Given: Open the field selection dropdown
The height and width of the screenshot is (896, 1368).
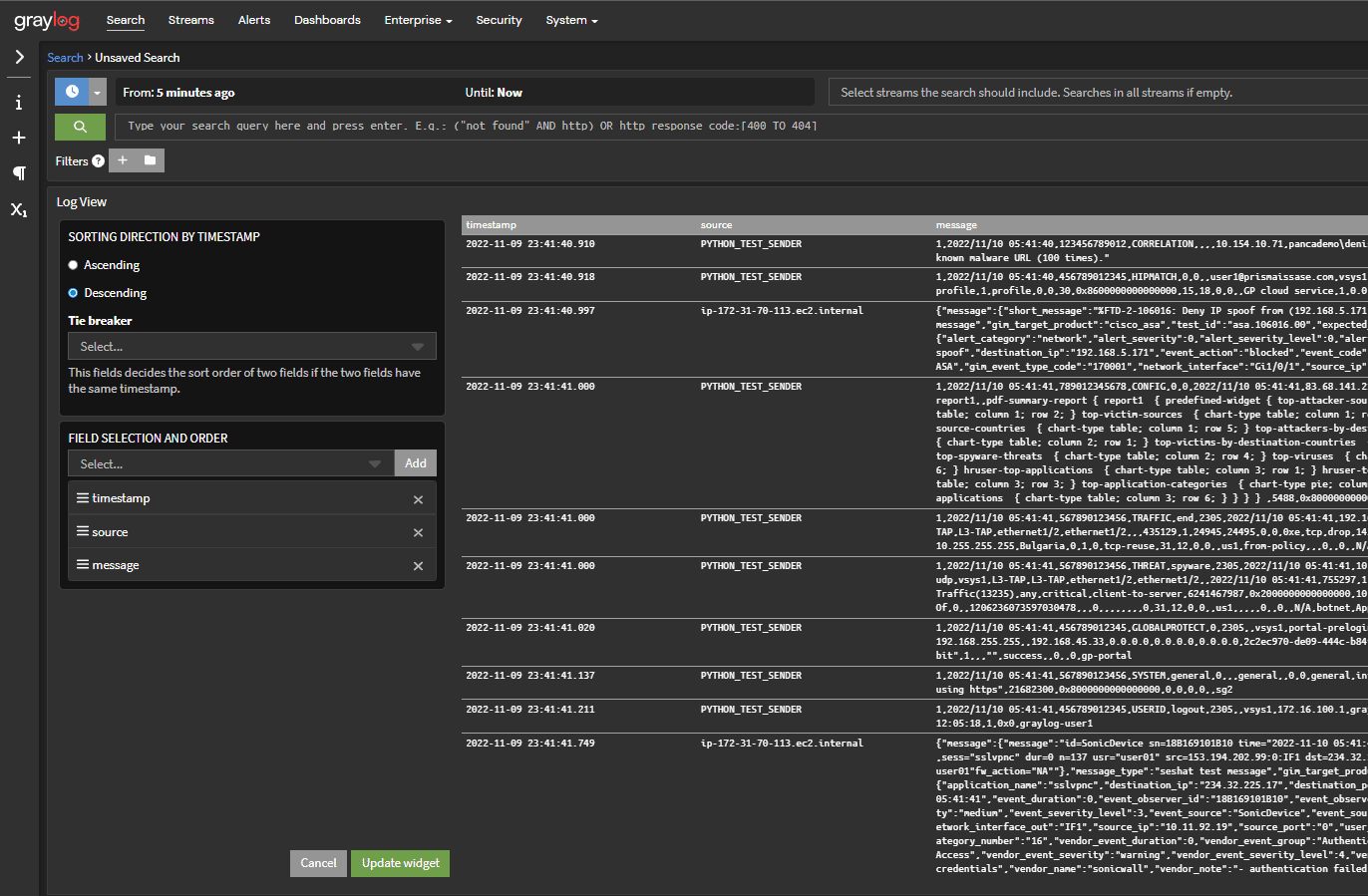Looking at the screenshot, I should point(230,463).
